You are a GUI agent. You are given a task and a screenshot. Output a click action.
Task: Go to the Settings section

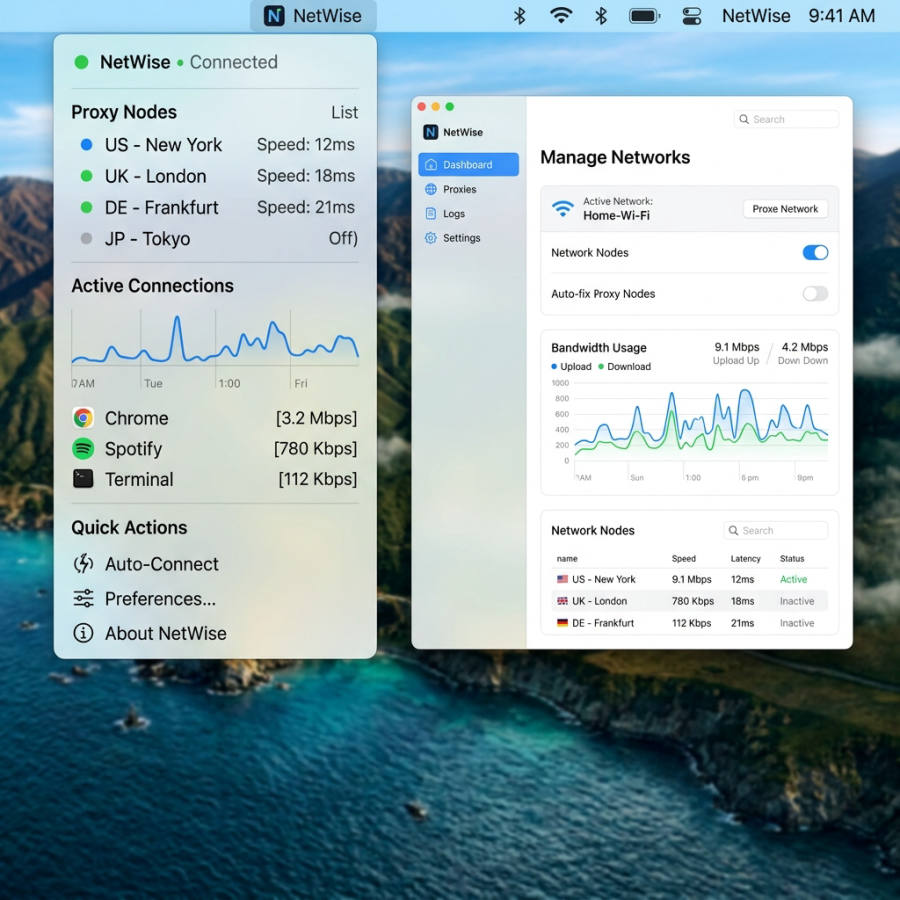pos(468,238)
